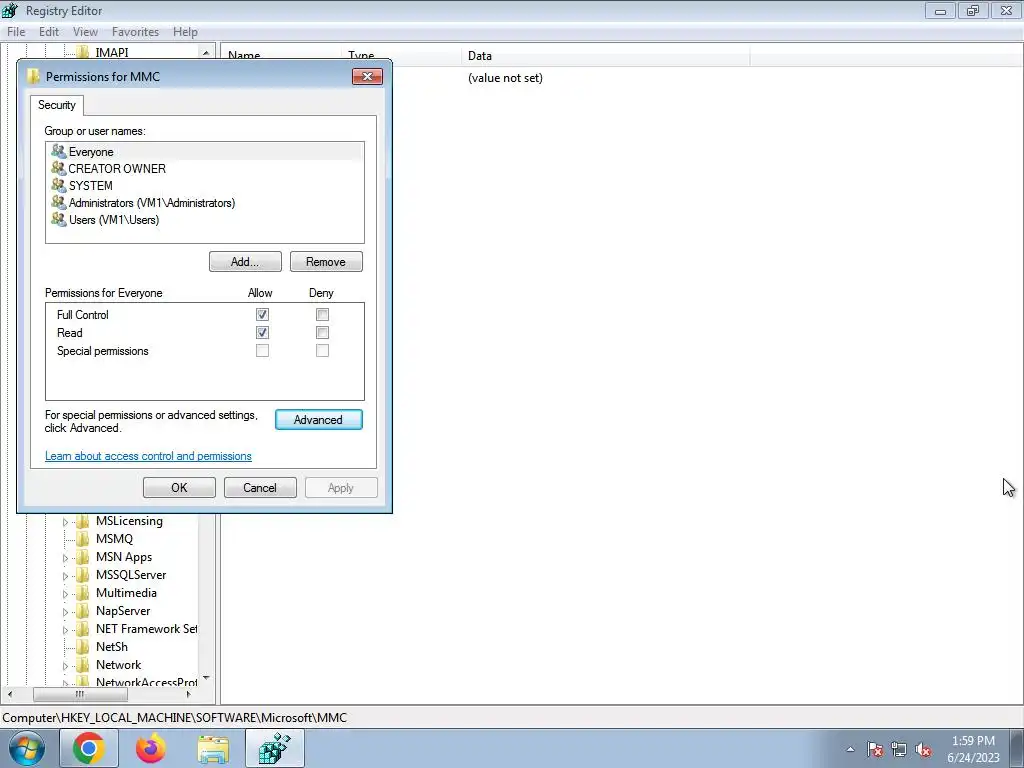The height and width of the screenshot is (768, 1024).
Task: Click the tree scroll up arrow
Action: click(x=206, y=52)
